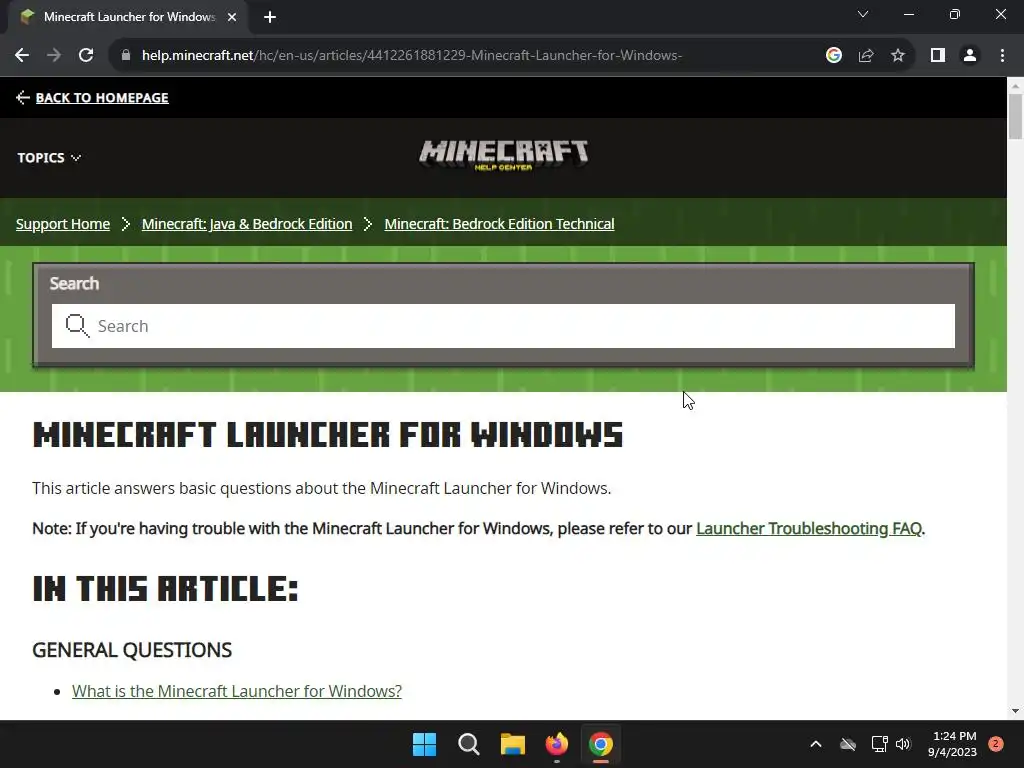Close the Minecraft Launcher for Windows tab

[x=232, y=17]
